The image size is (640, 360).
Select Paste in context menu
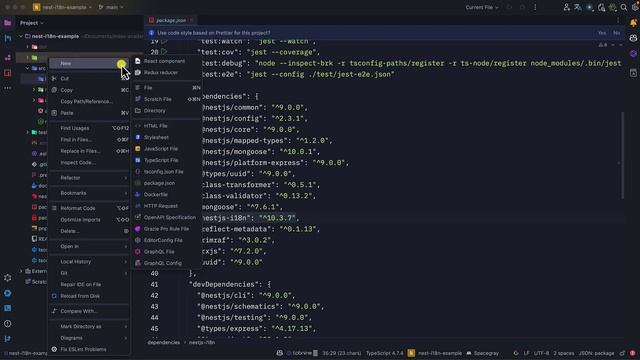pyautogui.click(x=89, y=113)
